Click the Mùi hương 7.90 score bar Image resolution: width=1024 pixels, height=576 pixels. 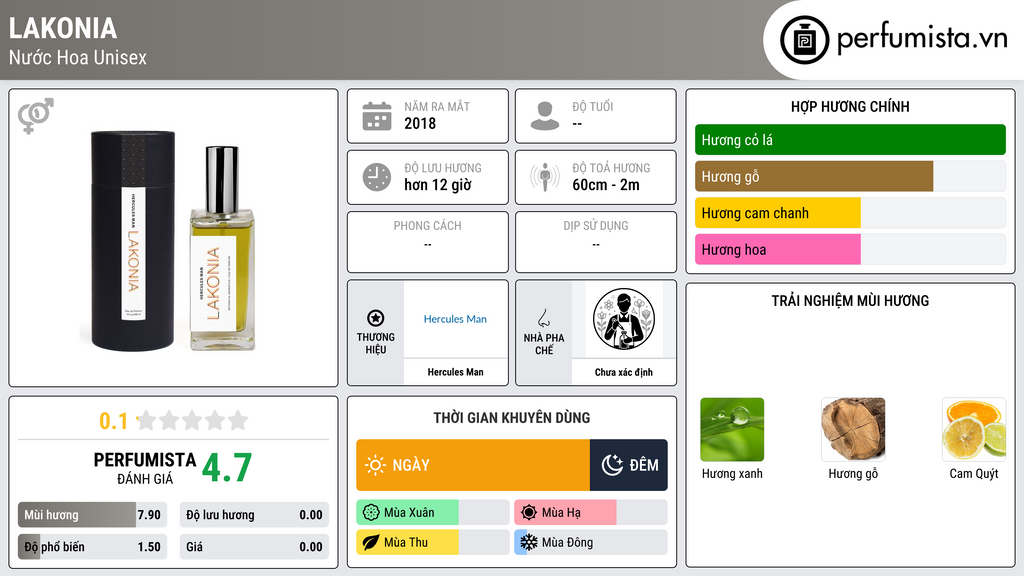point(92,515)
